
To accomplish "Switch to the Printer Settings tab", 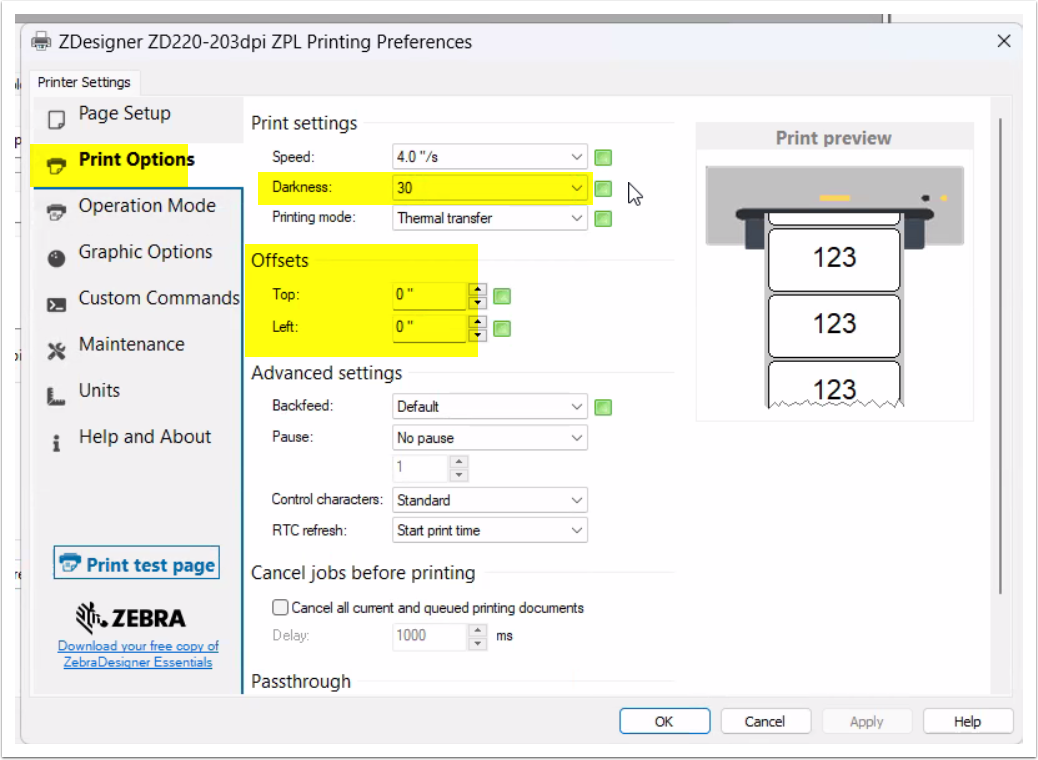I will [x=84, y=82].
